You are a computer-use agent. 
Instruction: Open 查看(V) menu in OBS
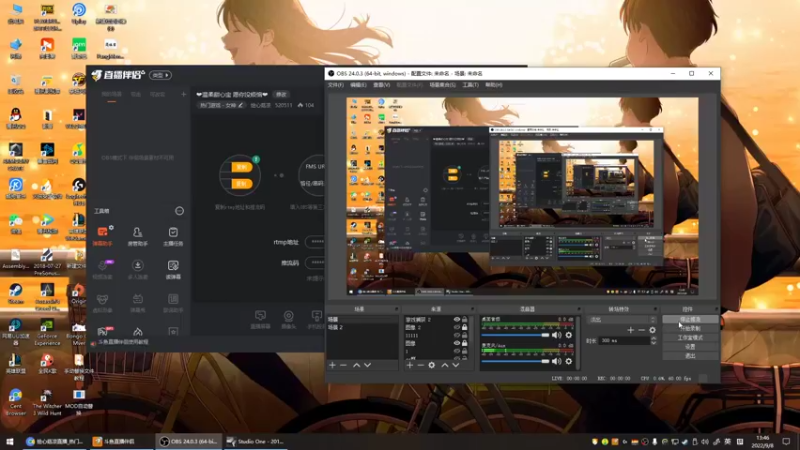382,85
